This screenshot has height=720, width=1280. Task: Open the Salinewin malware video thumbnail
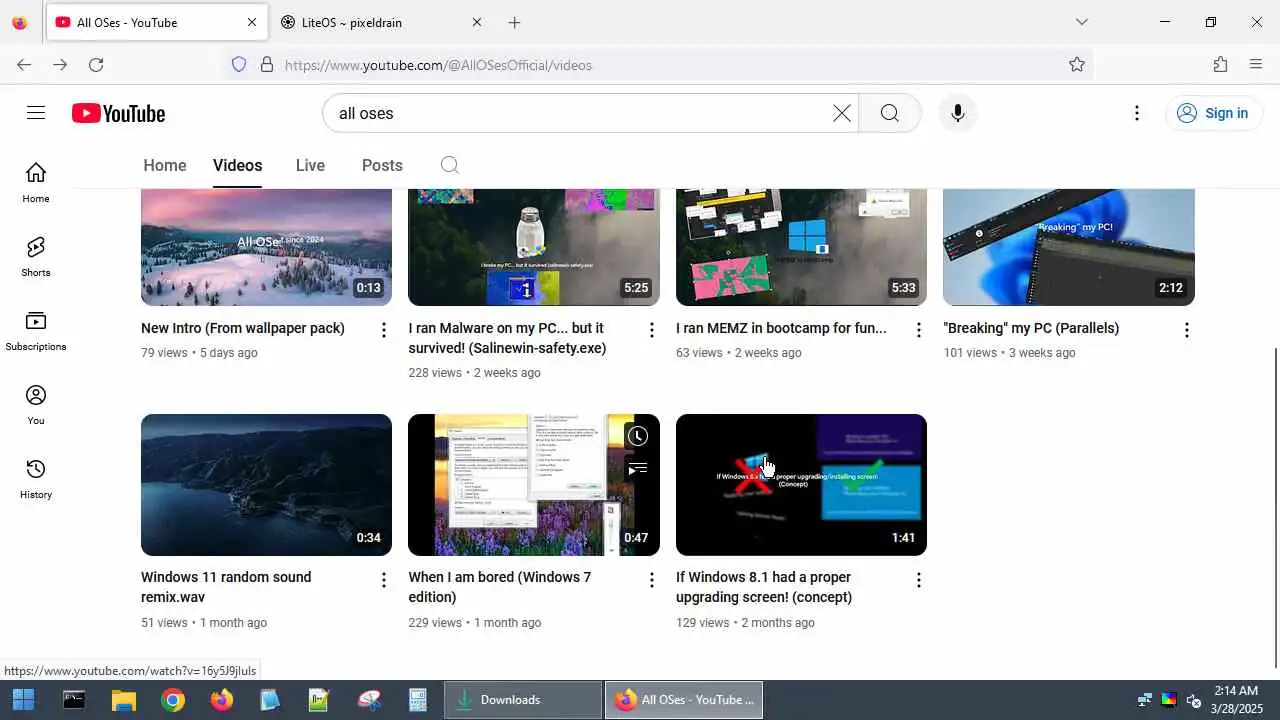click(x=534, y=247)
